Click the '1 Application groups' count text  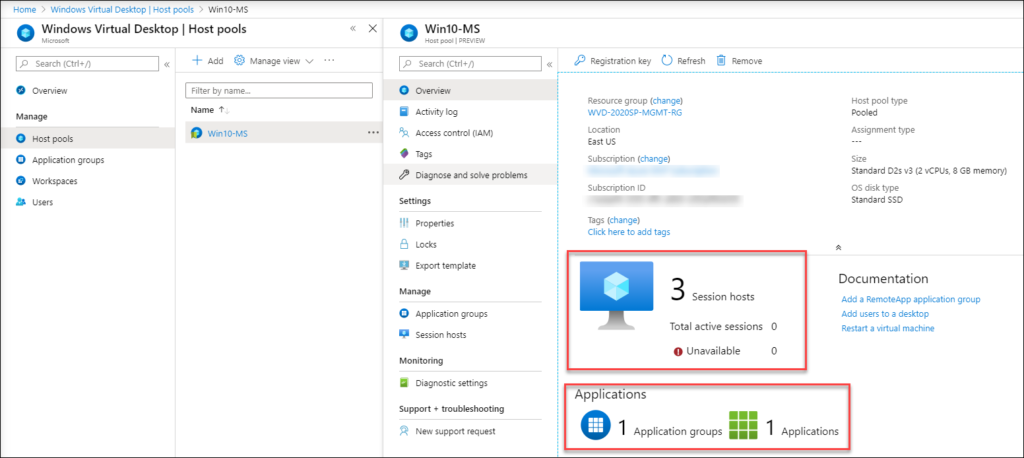pos(669,429)
